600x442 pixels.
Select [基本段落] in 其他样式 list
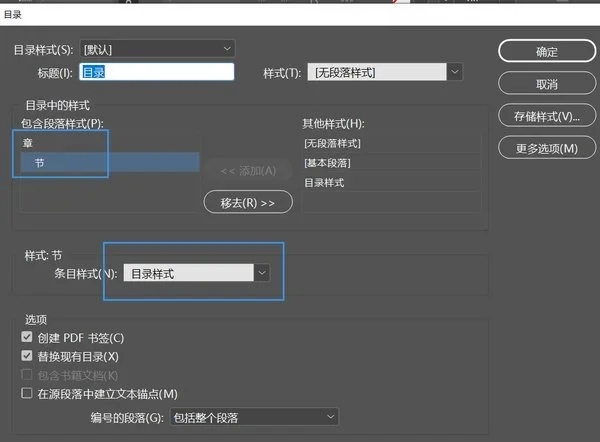(x=391, y=163)
